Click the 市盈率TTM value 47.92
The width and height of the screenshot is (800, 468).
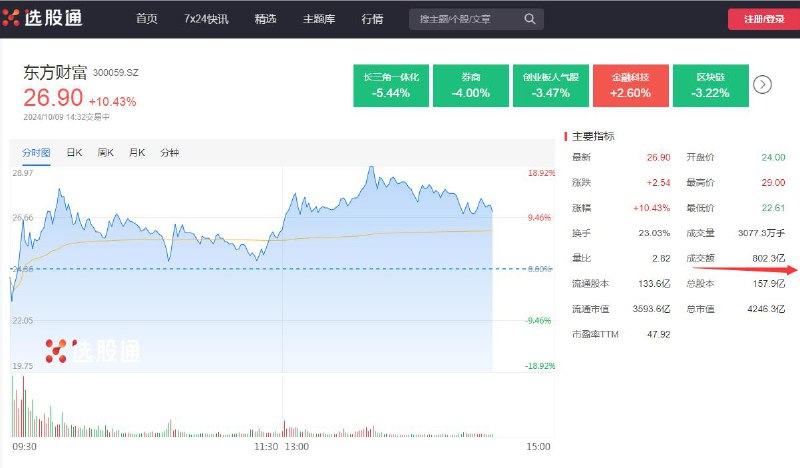point(658,334)
